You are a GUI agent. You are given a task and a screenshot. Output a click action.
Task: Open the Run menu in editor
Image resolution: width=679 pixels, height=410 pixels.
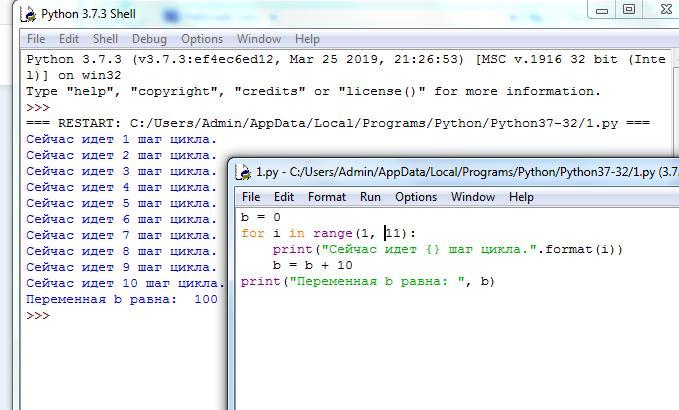tap(370, 197)
